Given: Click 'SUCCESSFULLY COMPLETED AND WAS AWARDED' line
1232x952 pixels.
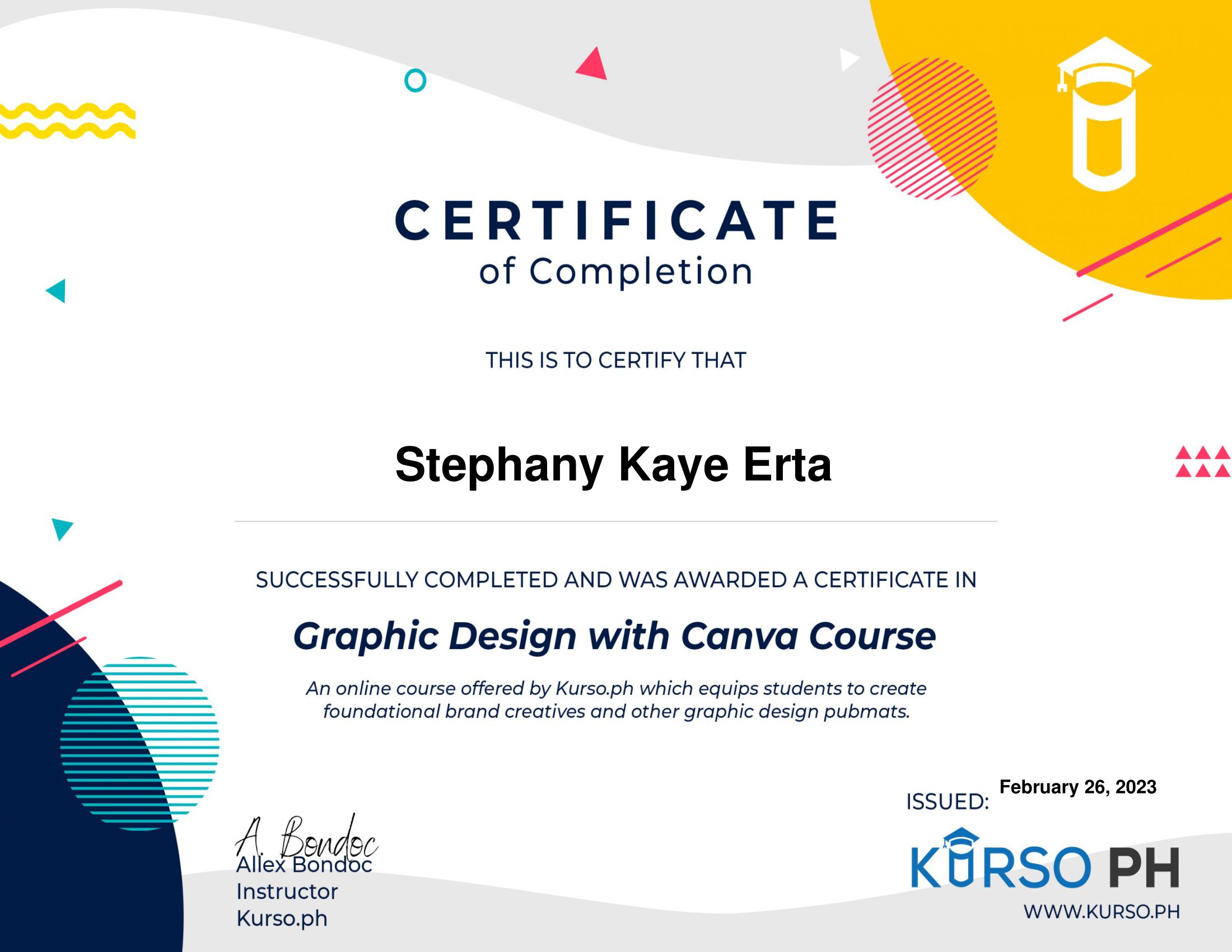Looking at the screenshot, I should tap(616, 580).
